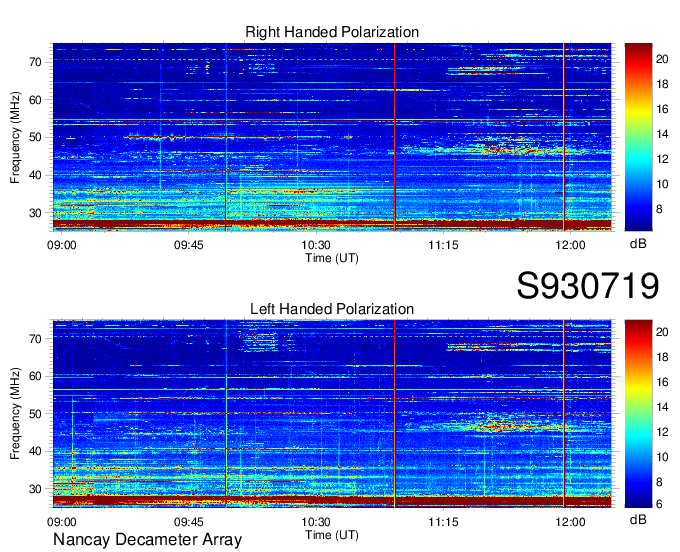680x552 pixels.
Task: Click the dB unit under Right Handed color bar
Action: pos(638,244)
